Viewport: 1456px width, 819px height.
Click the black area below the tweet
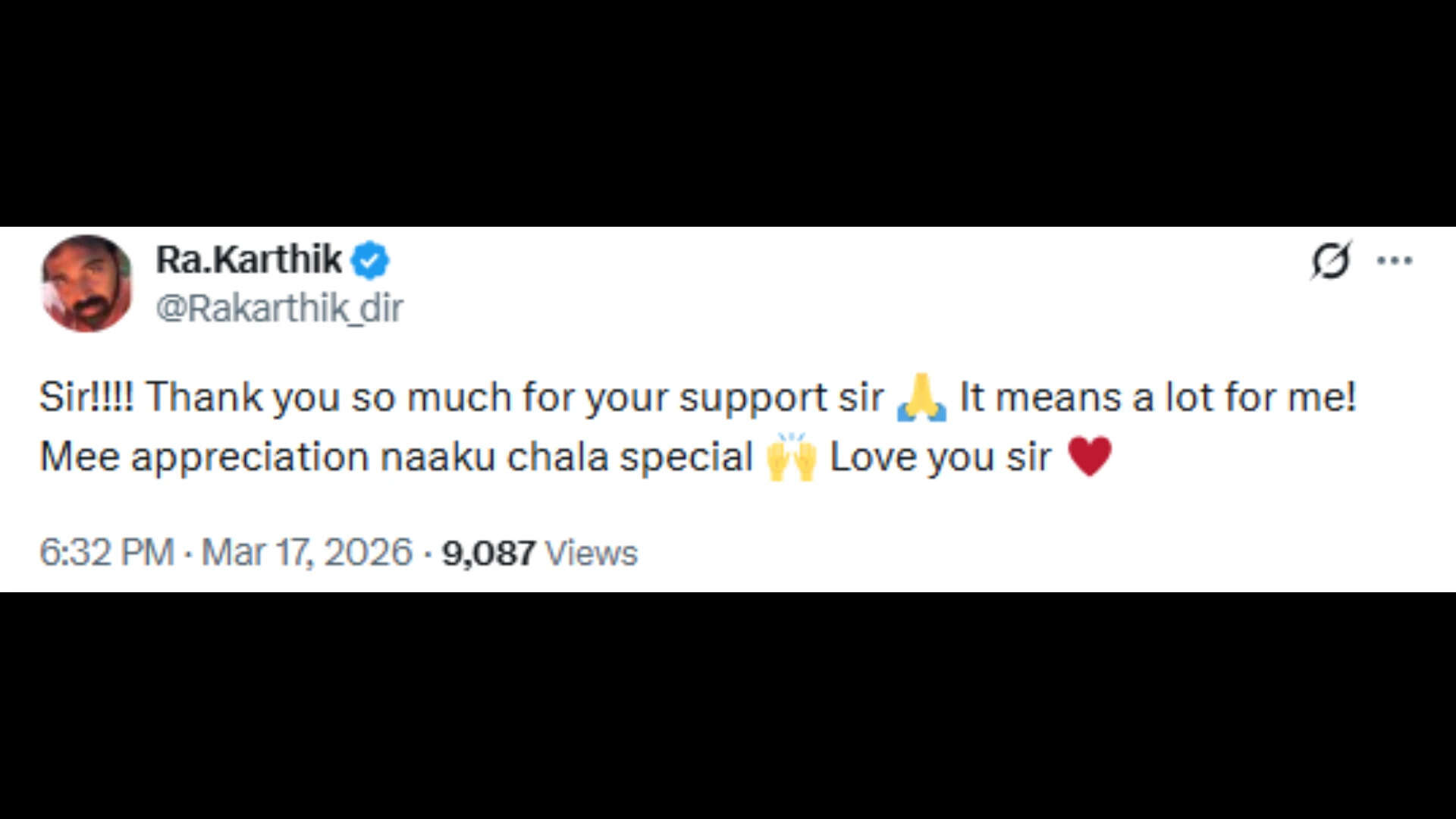(x=728, y=705)
